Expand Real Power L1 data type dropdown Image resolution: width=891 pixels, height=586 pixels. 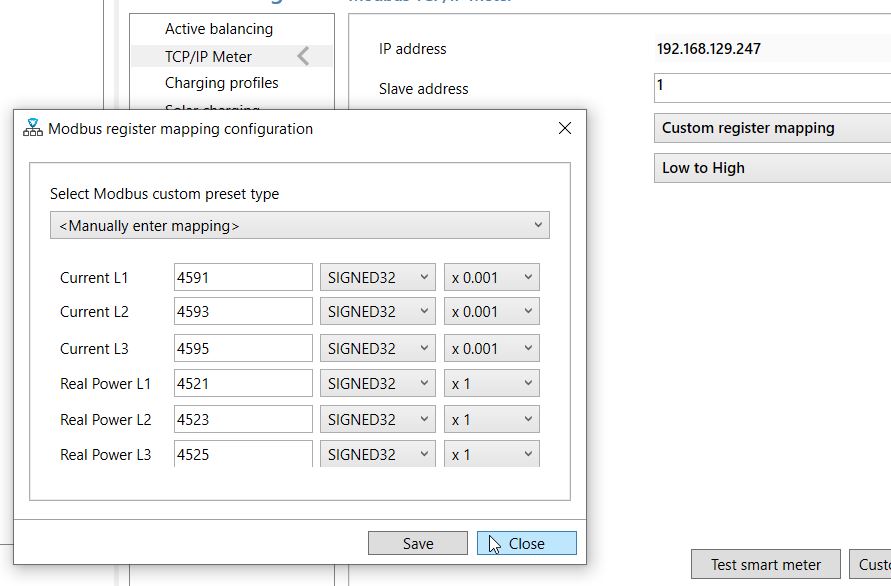coord(377,384)
